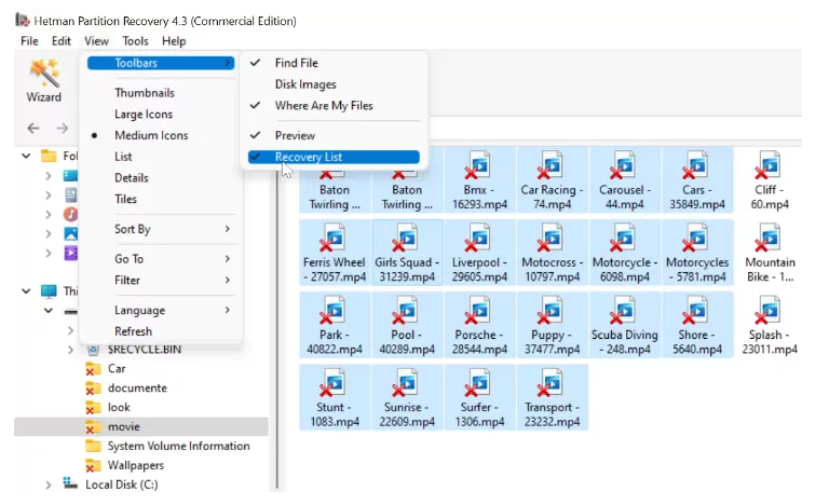Open the File menu

29,41
